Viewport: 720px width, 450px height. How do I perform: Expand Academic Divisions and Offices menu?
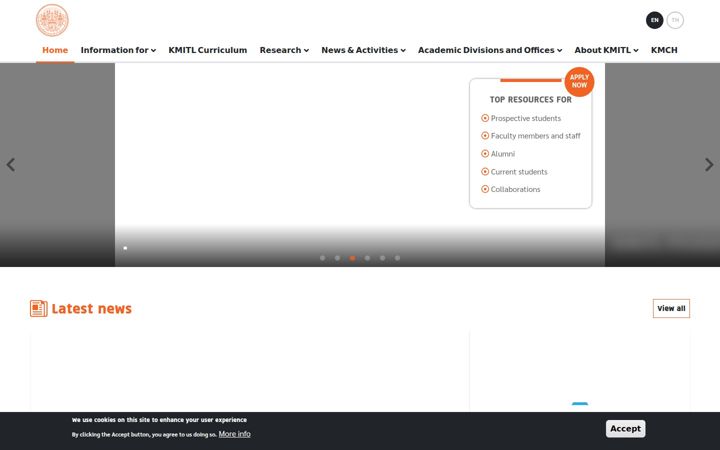490,50
